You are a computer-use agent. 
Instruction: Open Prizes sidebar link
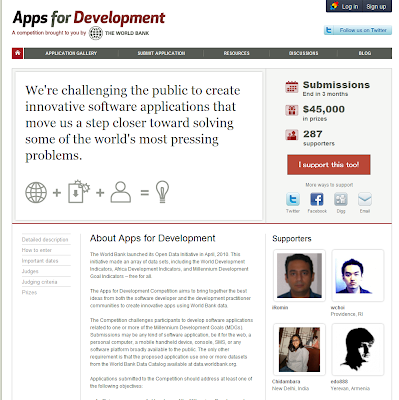click(29, 292)
